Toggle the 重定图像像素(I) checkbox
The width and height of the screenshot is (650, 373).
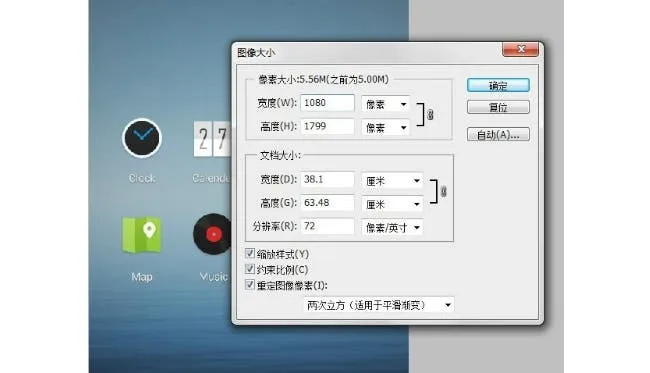[250, 285]
